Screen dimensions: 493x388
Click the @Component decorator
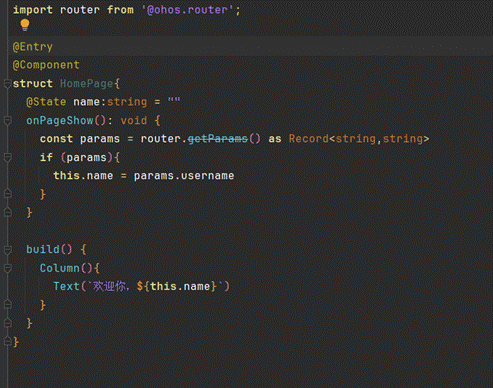(x=46, y=65)
